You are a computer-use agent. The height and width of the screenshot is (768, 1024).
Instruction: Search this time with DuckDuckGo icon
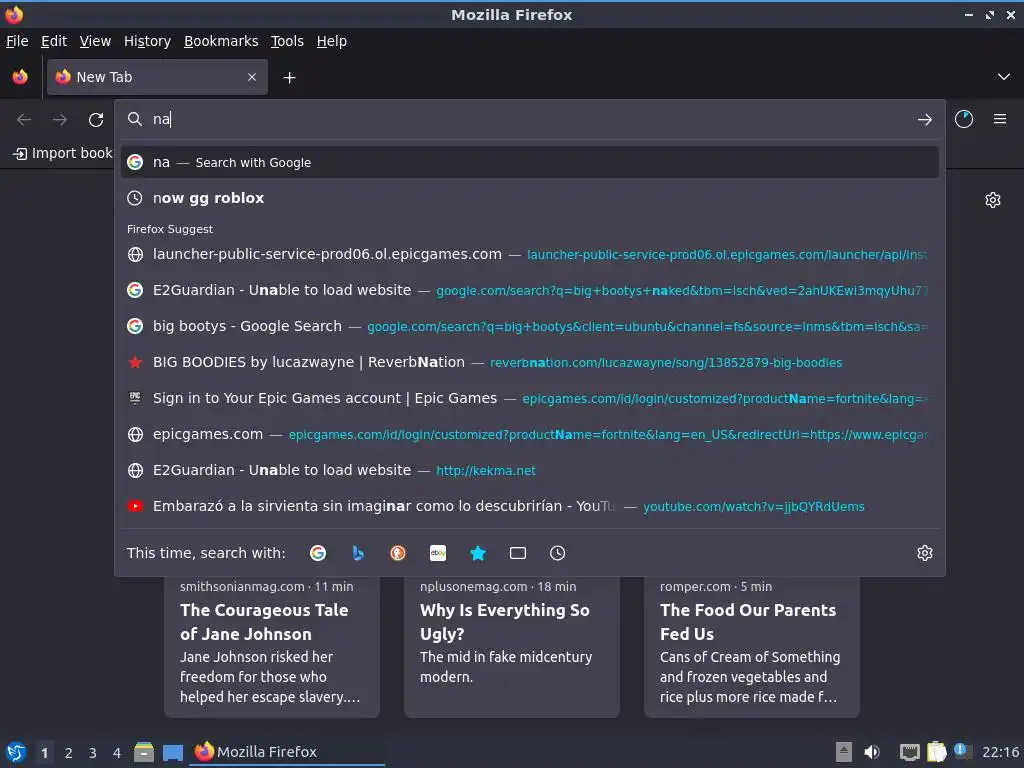point(398,553)
